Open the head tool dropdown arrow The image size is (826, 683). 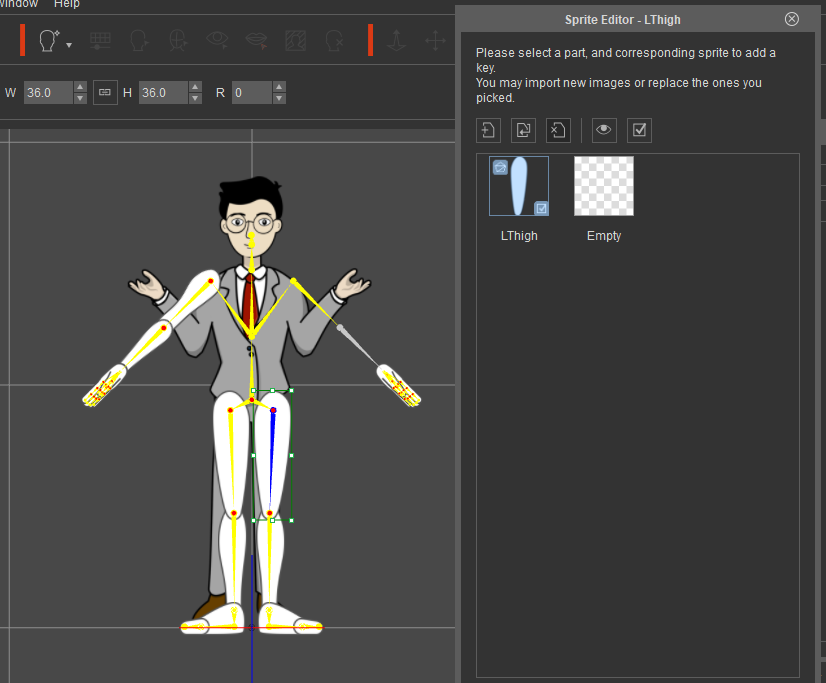click(x=67, y=45)
